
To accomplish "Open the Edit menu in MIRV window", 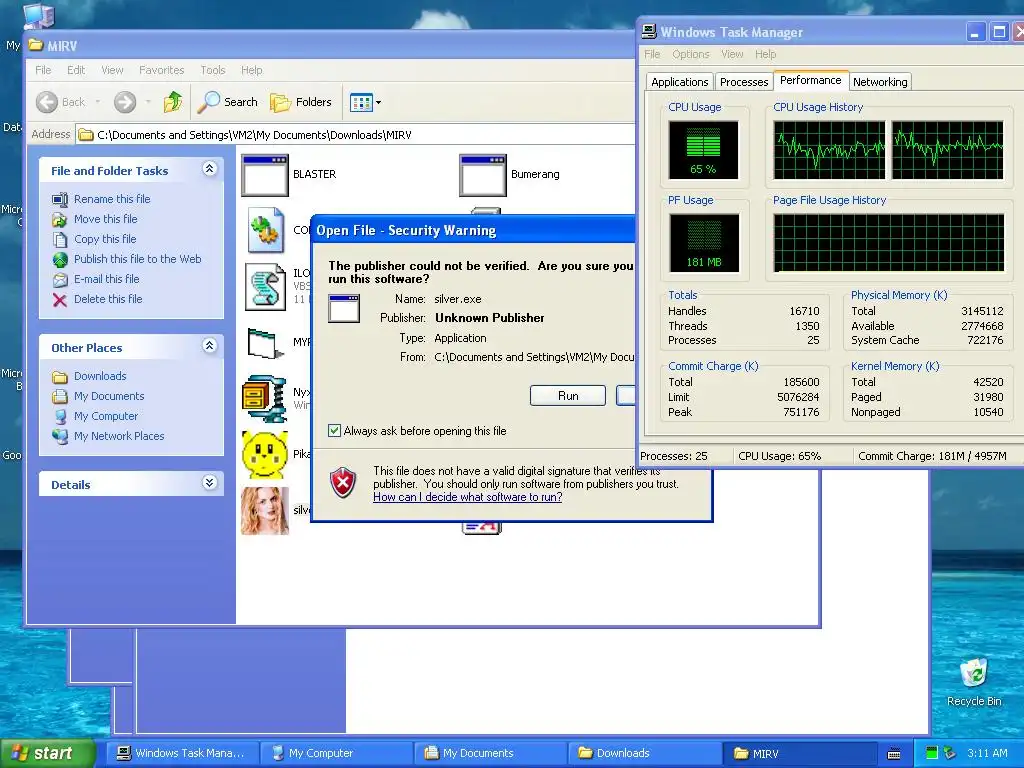I will [x=76, y=70].
